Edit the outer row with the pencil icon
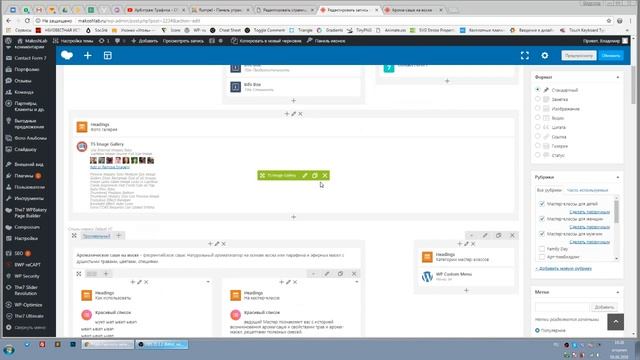Screen dimensions: 640x360 click(x=485, y=236)
